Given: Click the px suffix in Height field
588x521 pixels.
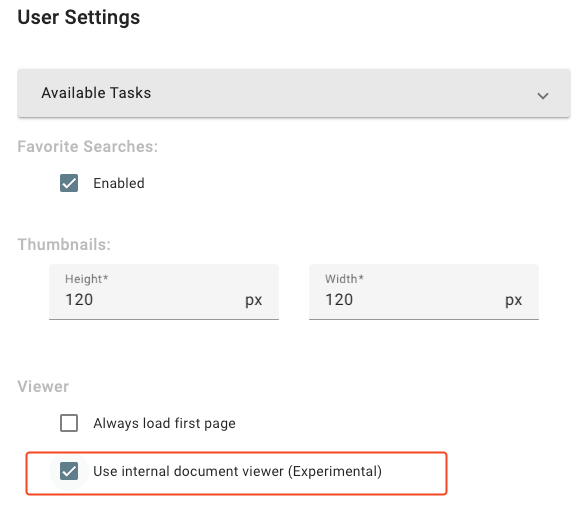Looking at the screenshot, I should pos(254,300).
